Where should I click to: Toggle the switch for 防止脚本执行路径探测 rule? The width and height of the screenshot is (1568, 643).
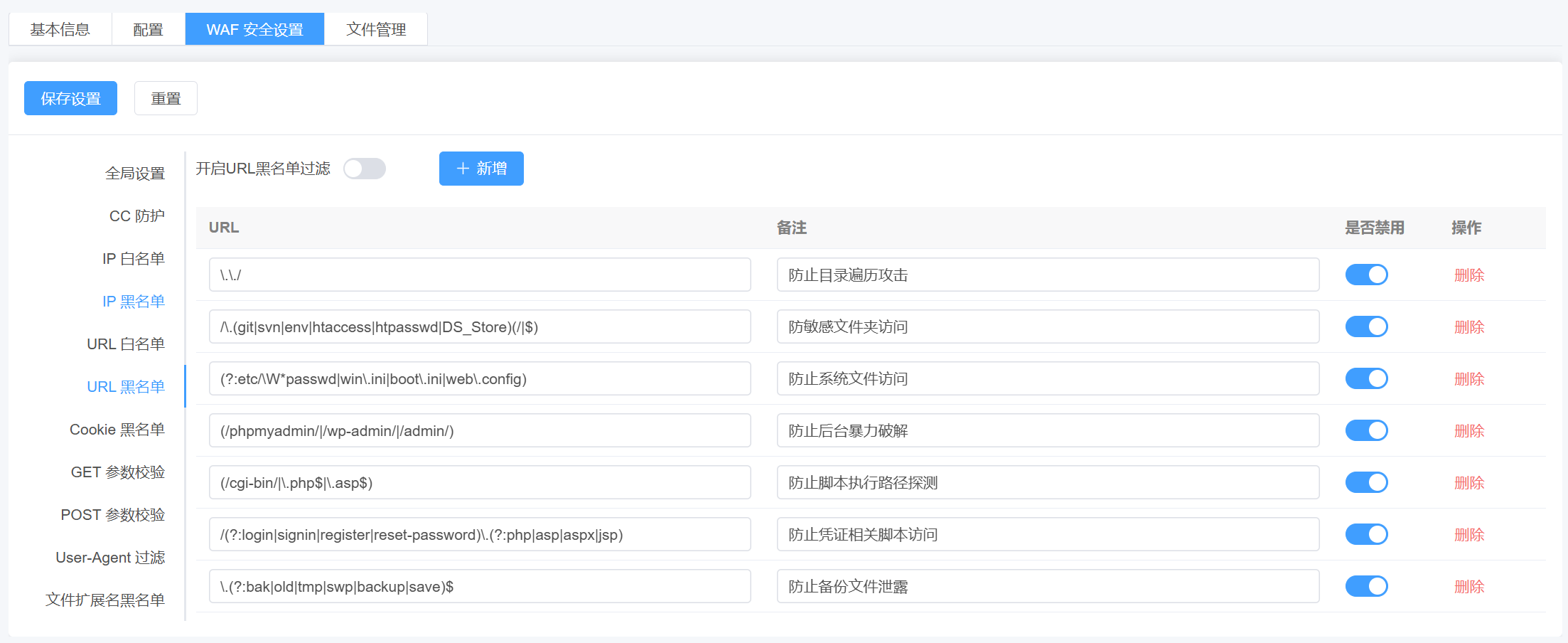click(1366, 482)
